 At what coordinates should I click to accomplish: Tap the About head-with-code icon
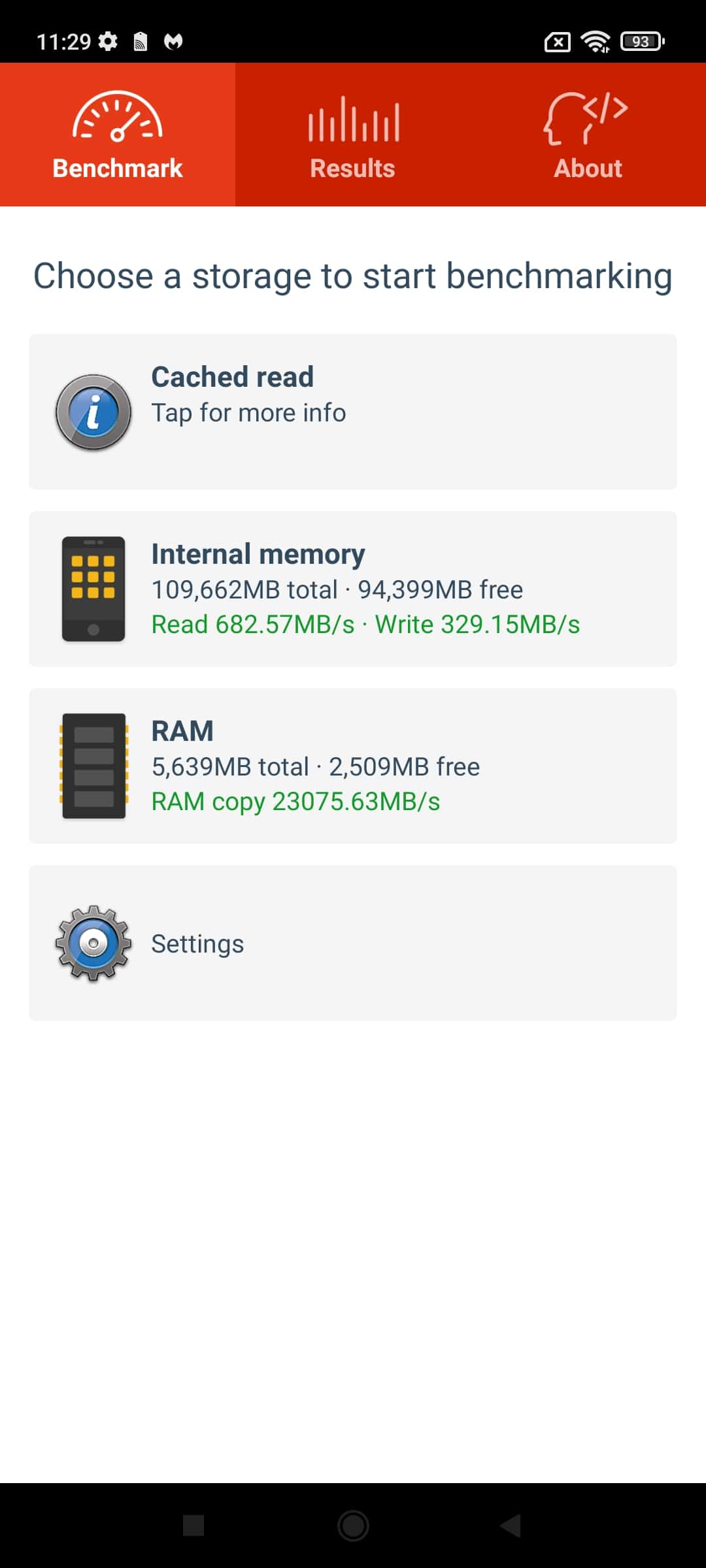(586, 118)
